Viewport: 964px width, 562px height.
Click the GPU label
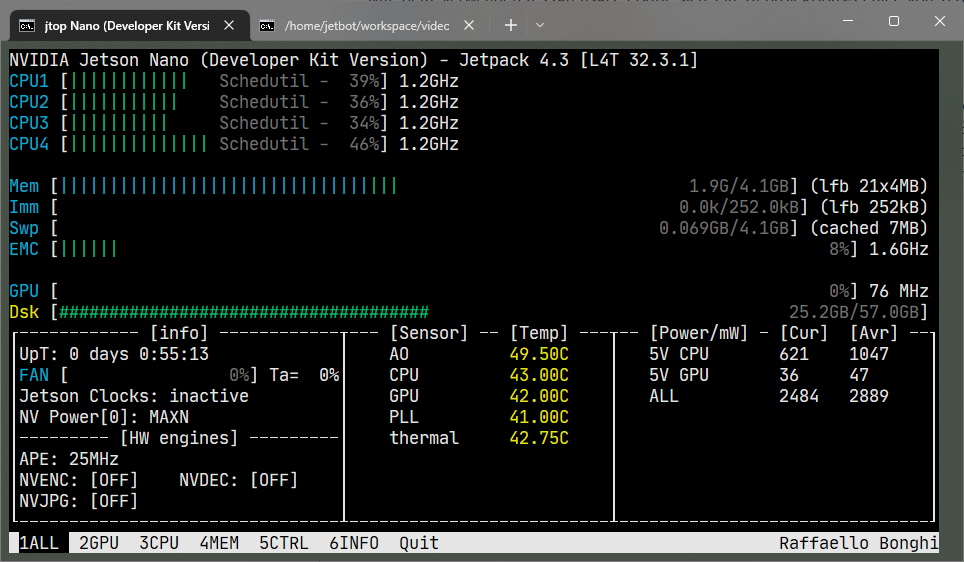(x=24, y=291)
